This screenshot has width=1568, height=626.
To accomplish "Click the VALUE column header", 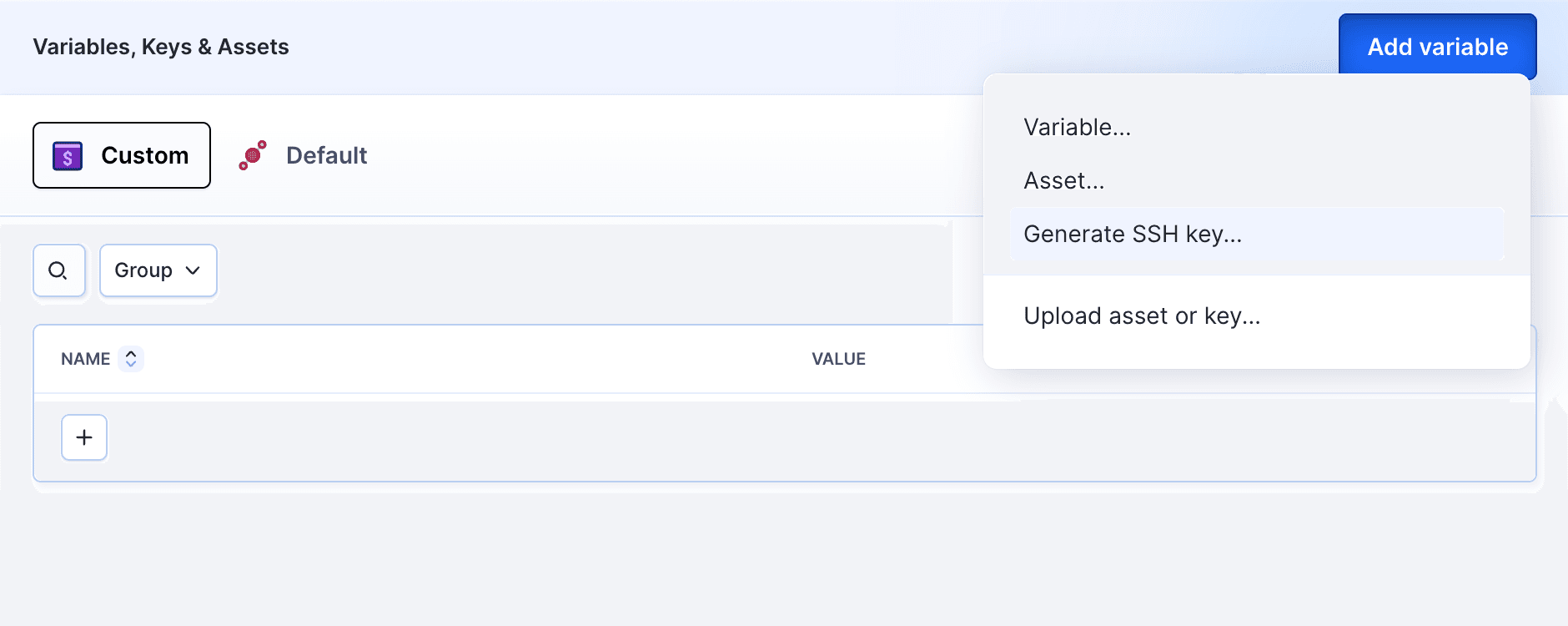I will (839, 358).
